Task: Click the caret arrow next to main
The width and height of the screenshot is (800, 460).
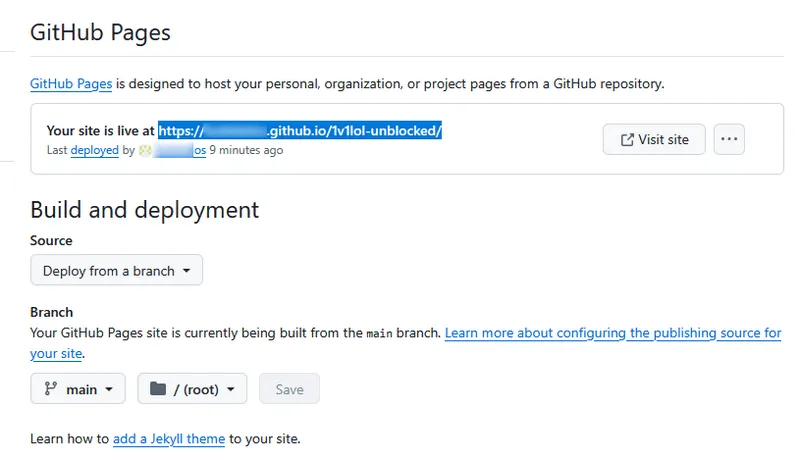Action: (x=109, y=389)
